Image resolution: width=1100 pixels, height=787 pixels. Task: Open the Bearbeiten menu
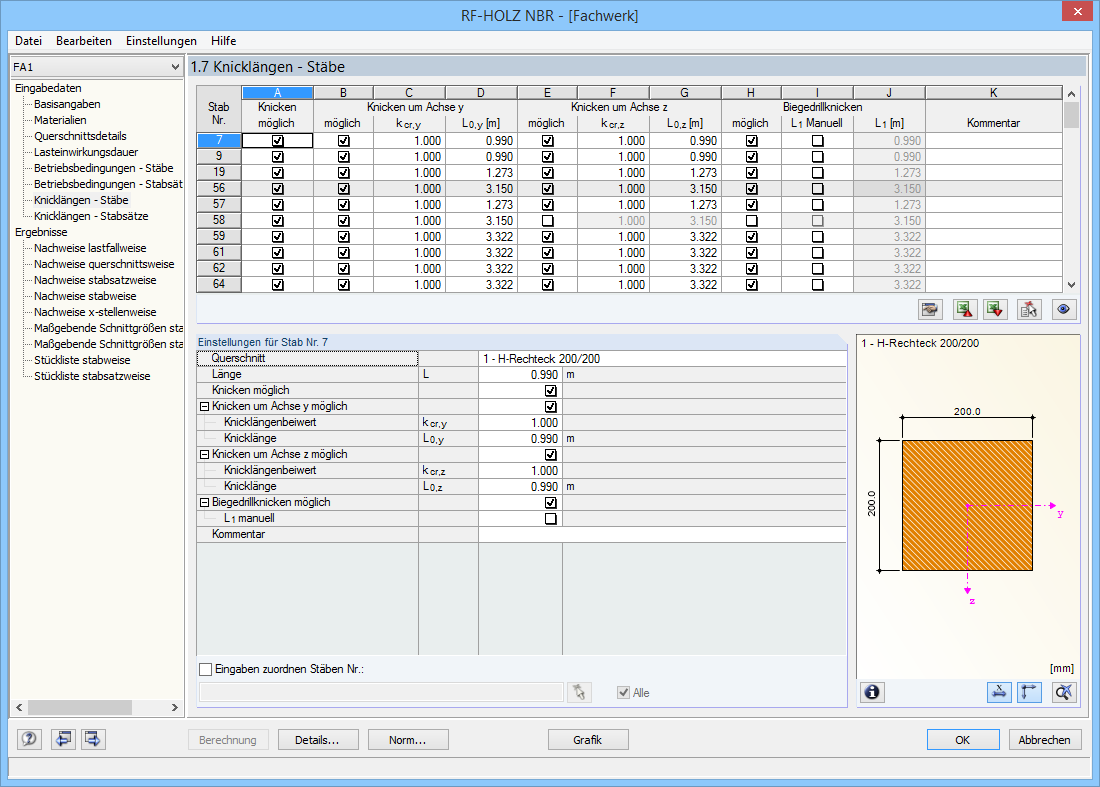click(84, 41)
